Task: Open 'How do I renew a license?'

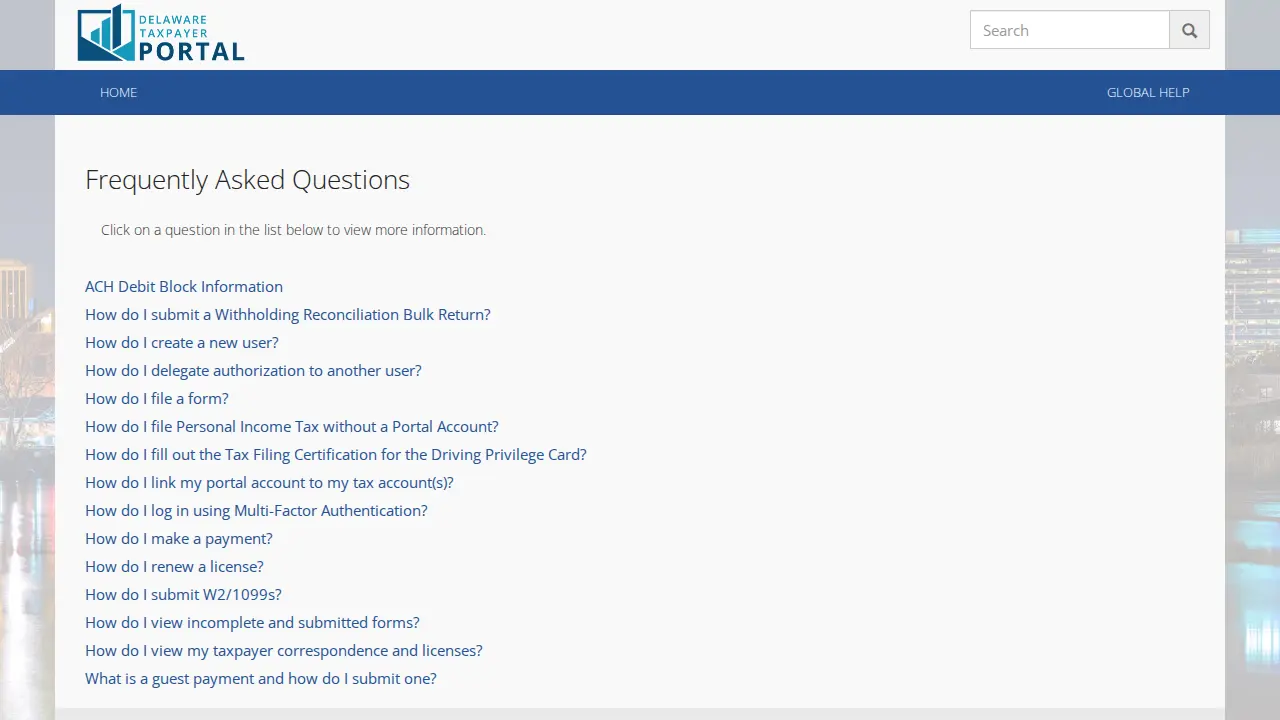Action: pyautogui.click(x=174, y=566)
